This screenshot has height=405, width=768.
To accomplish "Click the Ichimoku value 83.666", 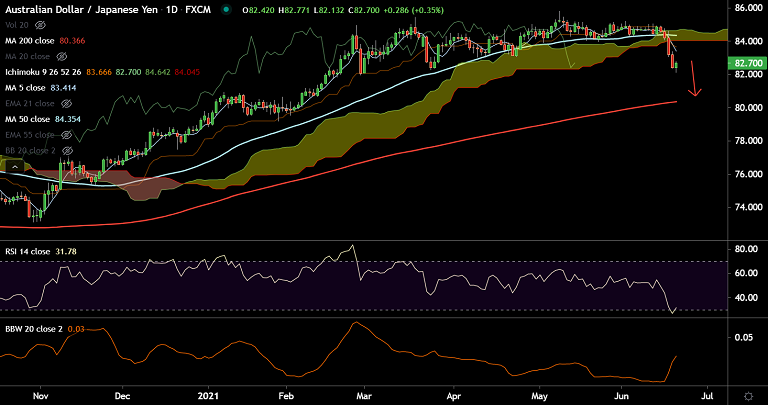I will (x=98, y=72).
